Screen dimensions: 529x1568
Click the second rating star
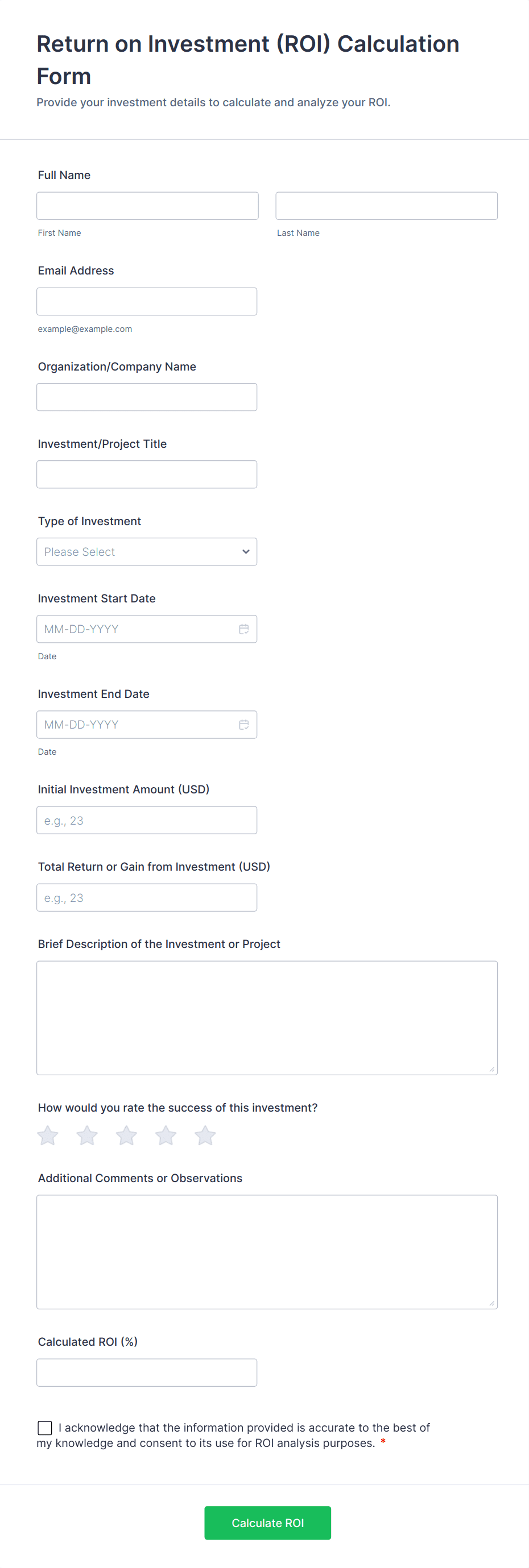pyautogui.click(x=87, y=1135)
